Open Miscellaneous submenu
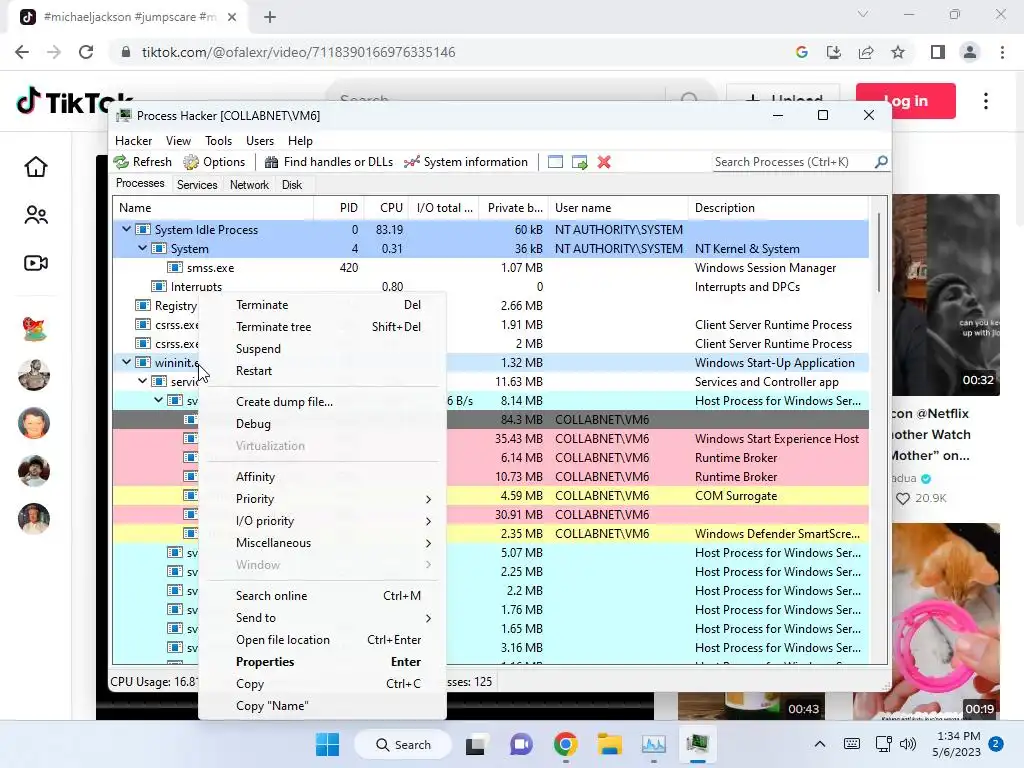The height and width of the screenshot is (768, 1024). [x=323, y=543]
